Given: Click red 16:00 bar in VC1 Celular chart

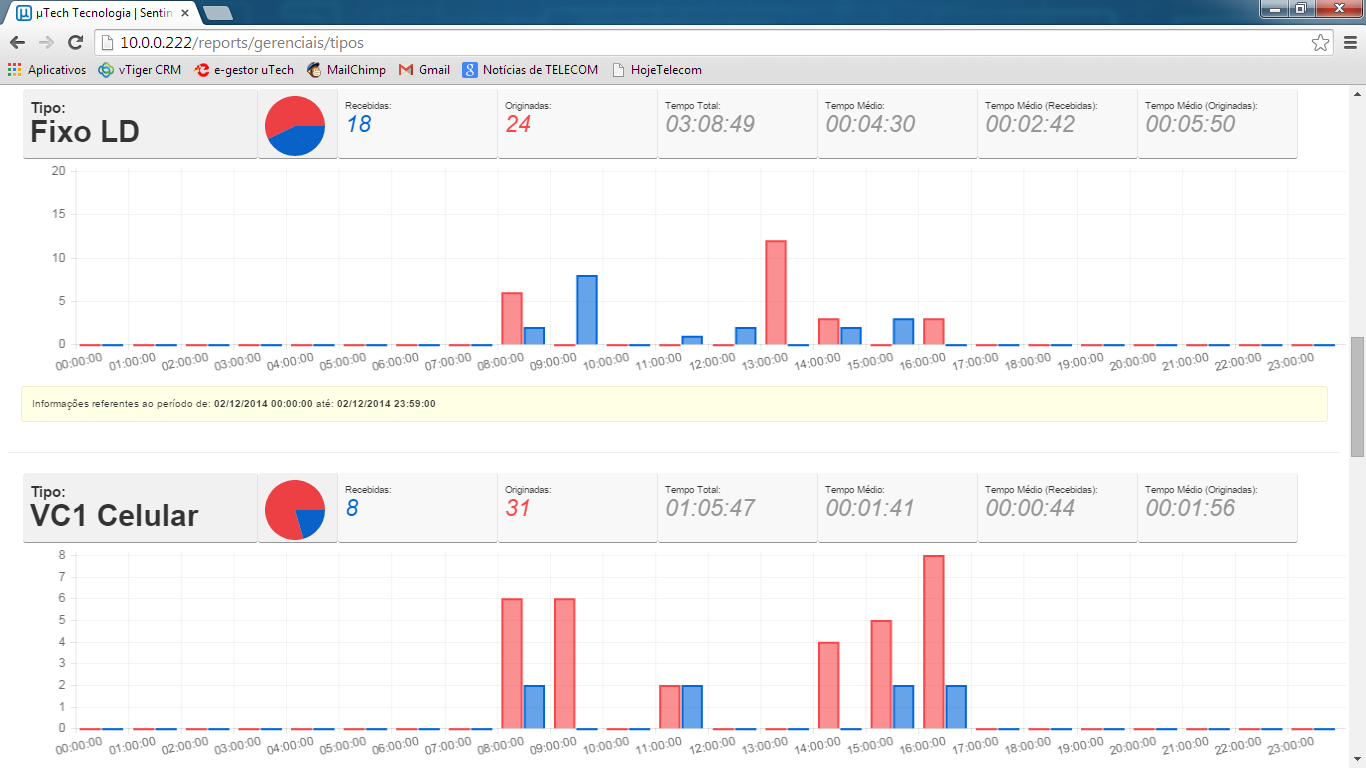Looking at the screenshot, I should coord(934,642).
